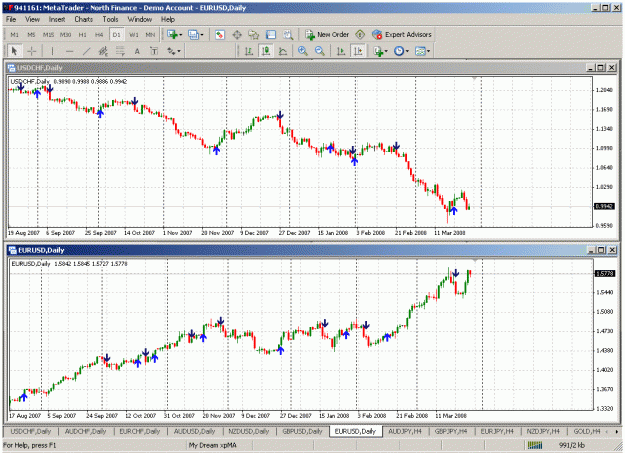Viewport: 625px width, 453px height.
Task: Open the Help menu
Action: 168,19
